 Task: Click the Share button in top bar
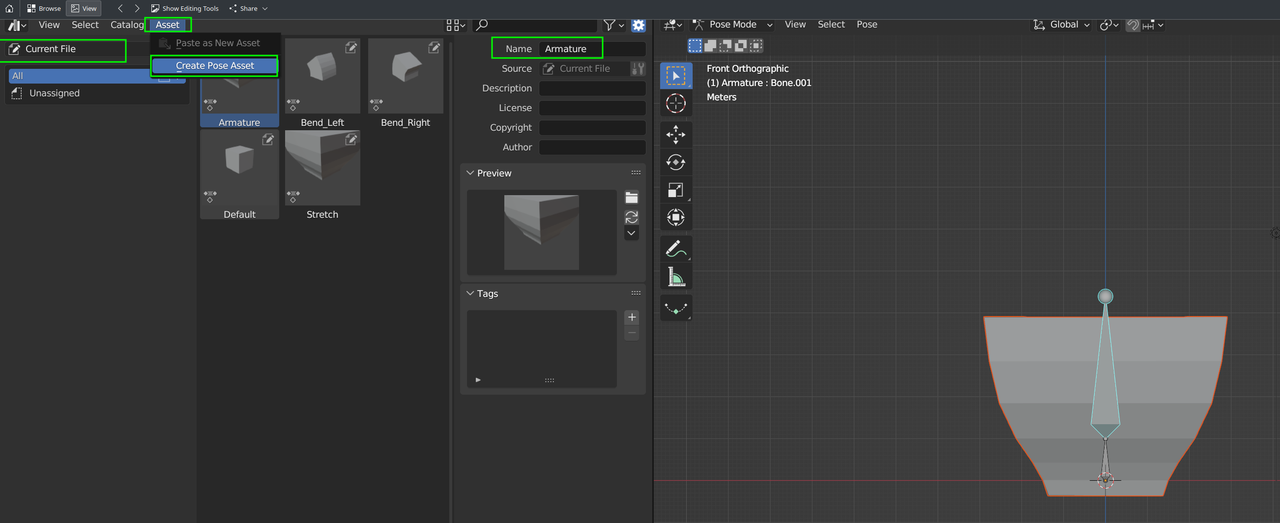click(248, 8)
